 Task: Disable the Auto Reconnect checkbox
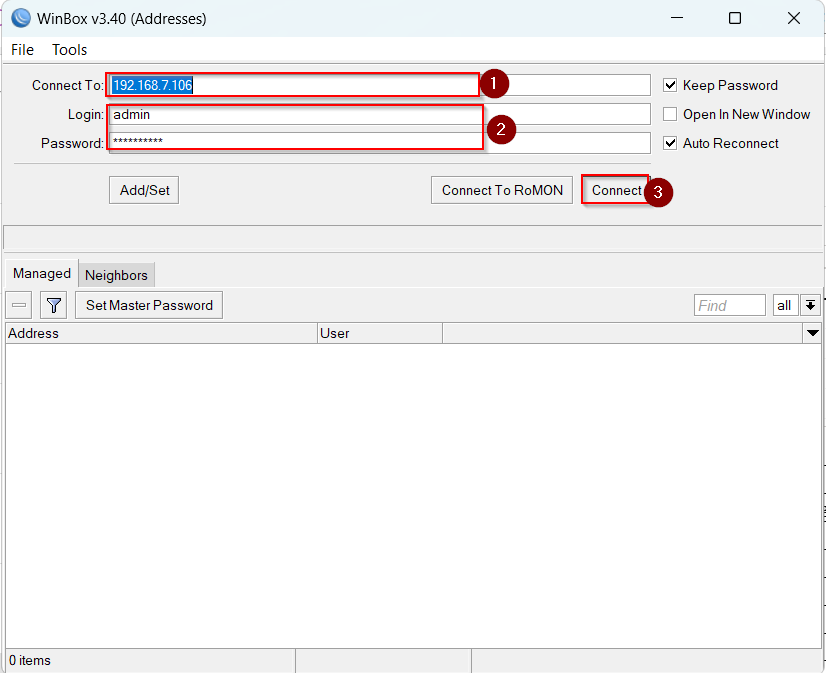point(671,144)
